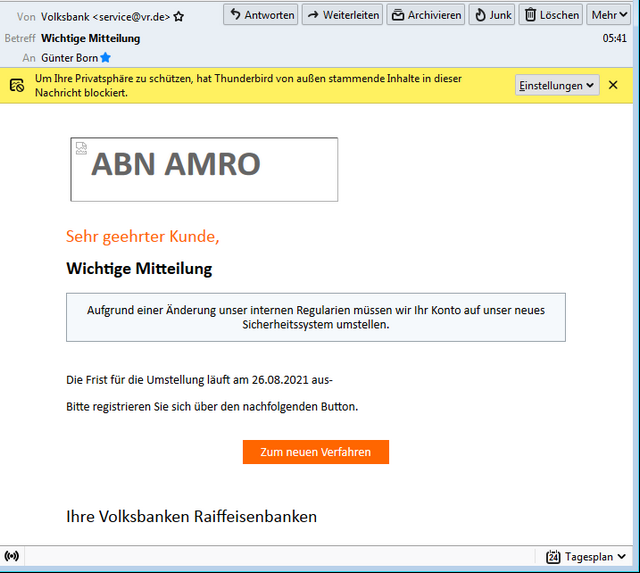Click the blue star next to Günter Born

(105, 58)
